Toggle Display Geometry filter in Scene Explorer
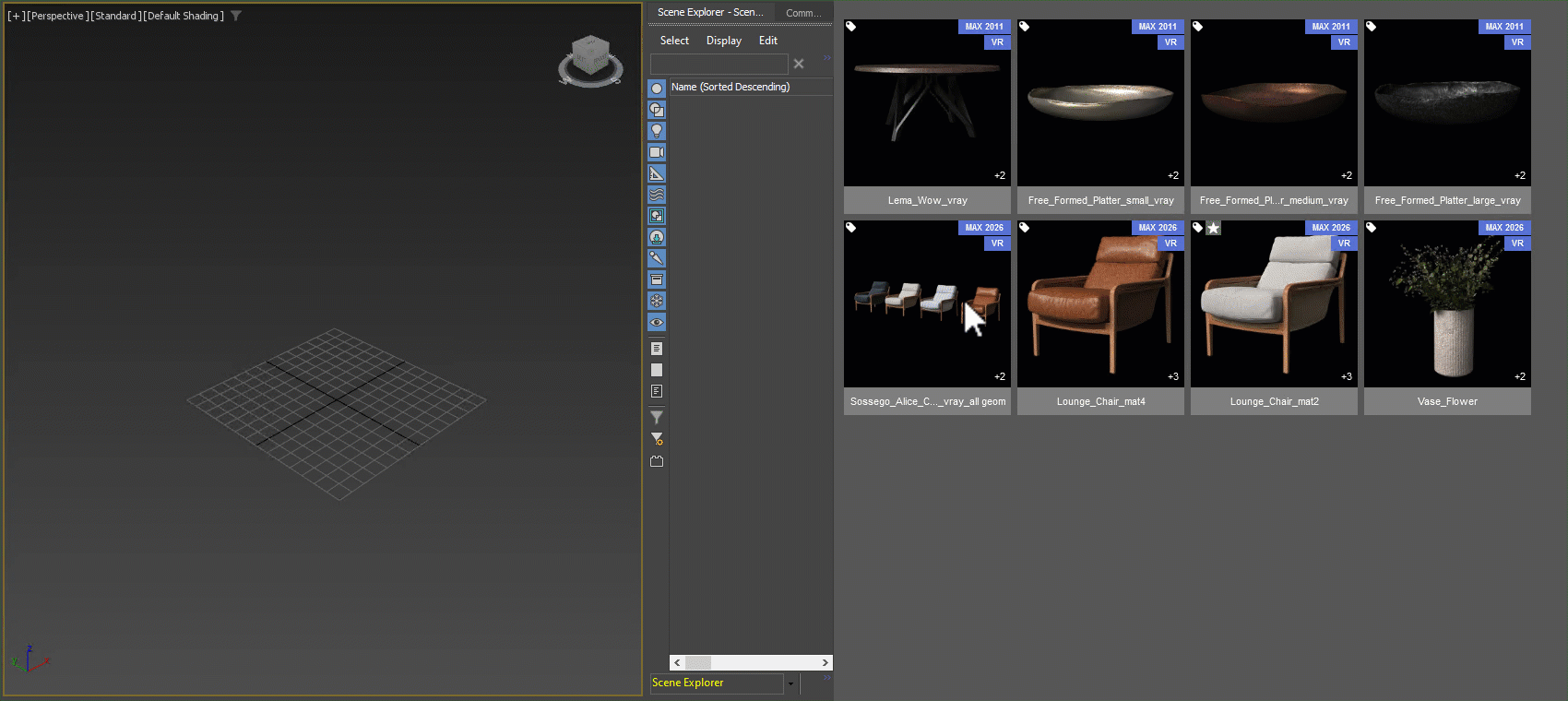The height and width of the screenshot is (701, 1568). pyautogui.click(x=657, y=89)
